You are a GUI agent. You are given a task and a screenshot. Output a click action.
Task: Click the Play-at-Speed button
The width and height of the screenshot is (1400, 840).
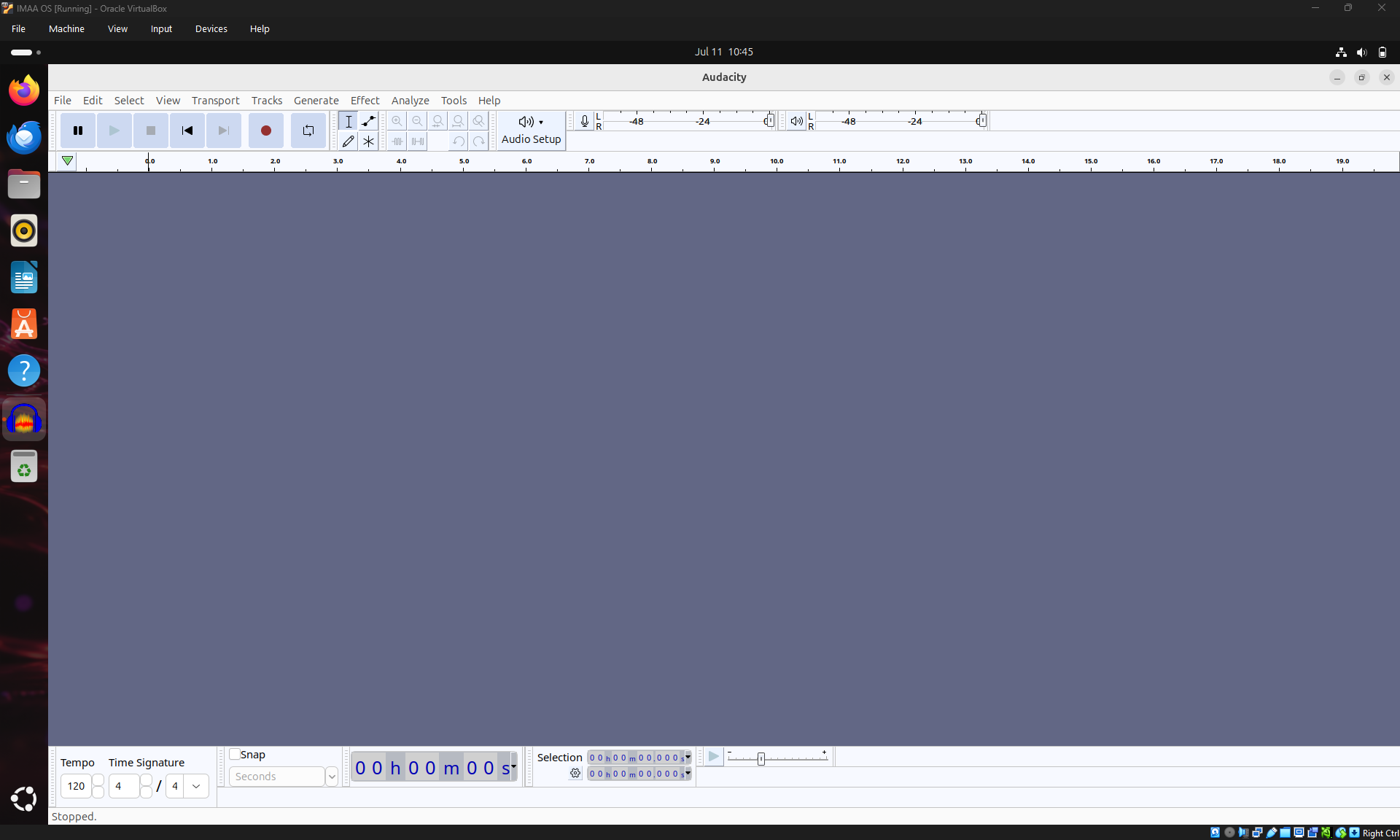(714, 757)
